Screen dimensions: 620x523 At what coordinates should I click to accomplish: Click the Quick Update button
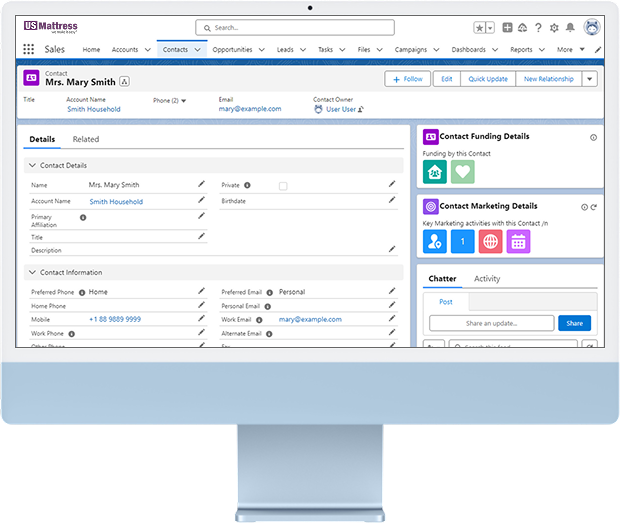click(488, 79)
